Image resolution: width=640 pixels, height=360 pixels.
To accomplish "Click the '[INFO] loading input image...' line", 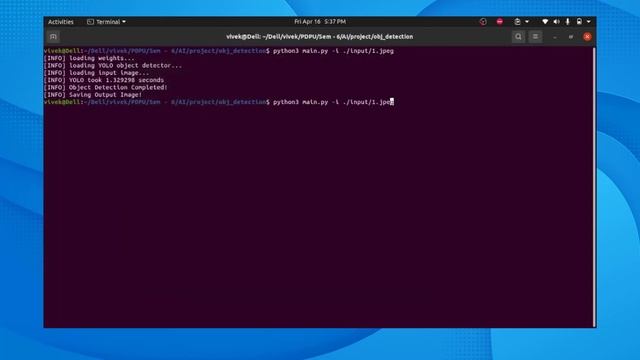I will coord(96,73).
